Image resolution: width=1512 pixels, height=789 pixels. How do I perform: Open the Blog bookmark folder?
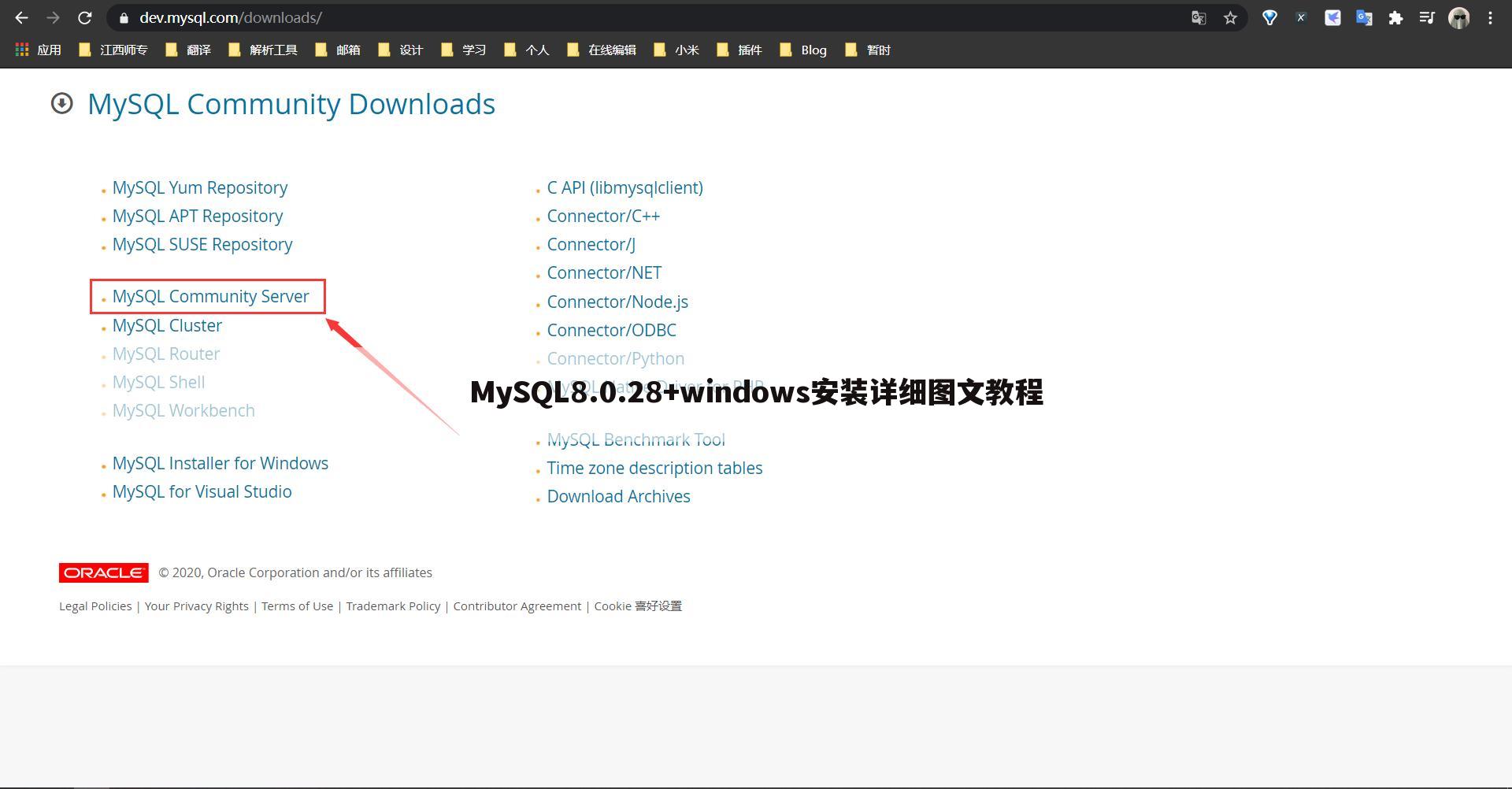(803, 50)
